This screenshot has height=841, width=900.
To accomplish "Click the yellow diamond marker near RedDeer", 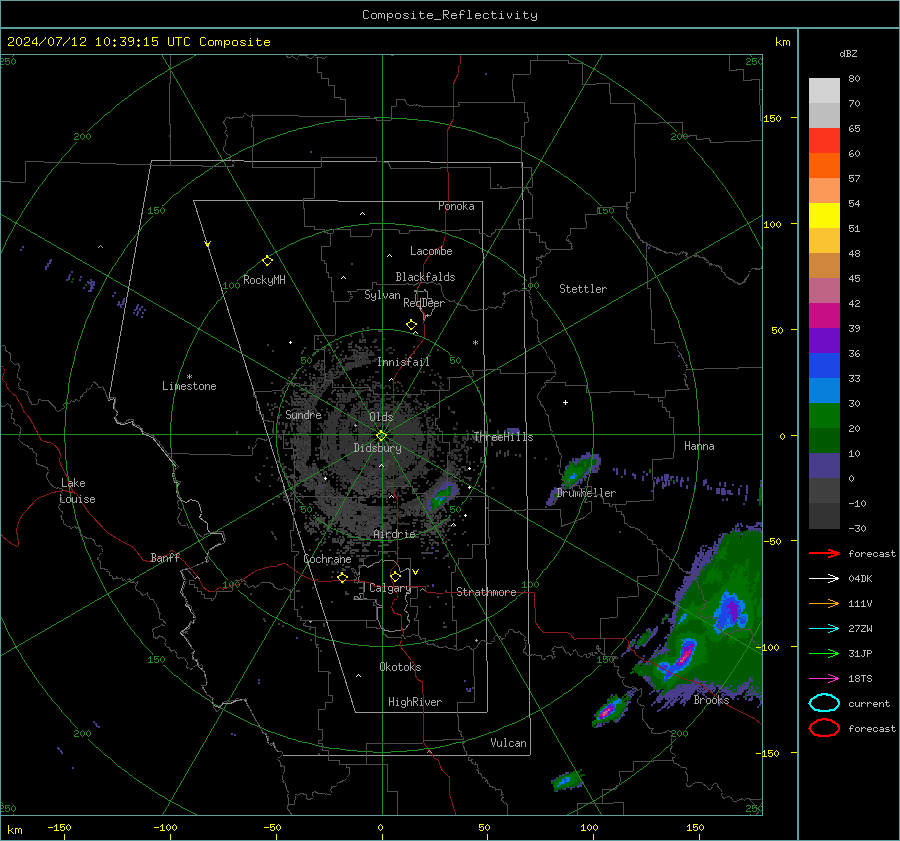I will tap(411, 325).
